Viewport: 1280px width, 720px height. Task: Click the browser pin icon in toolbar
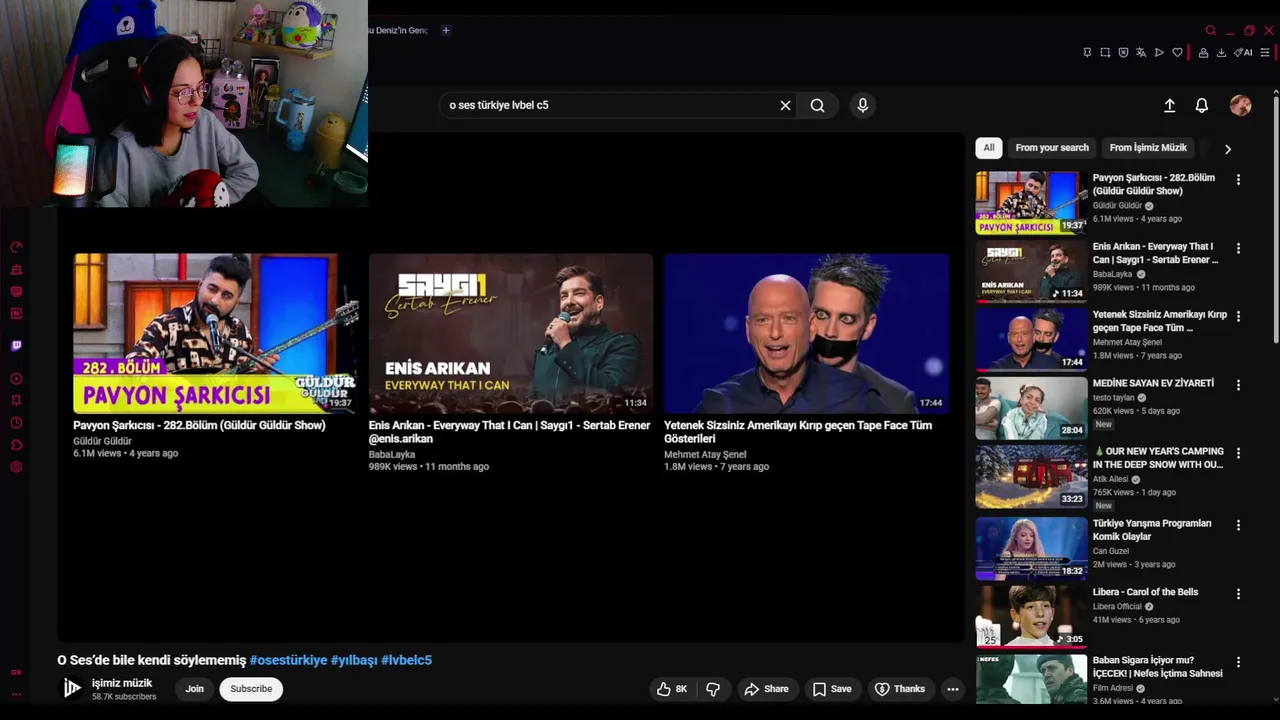click(1087, 53)
